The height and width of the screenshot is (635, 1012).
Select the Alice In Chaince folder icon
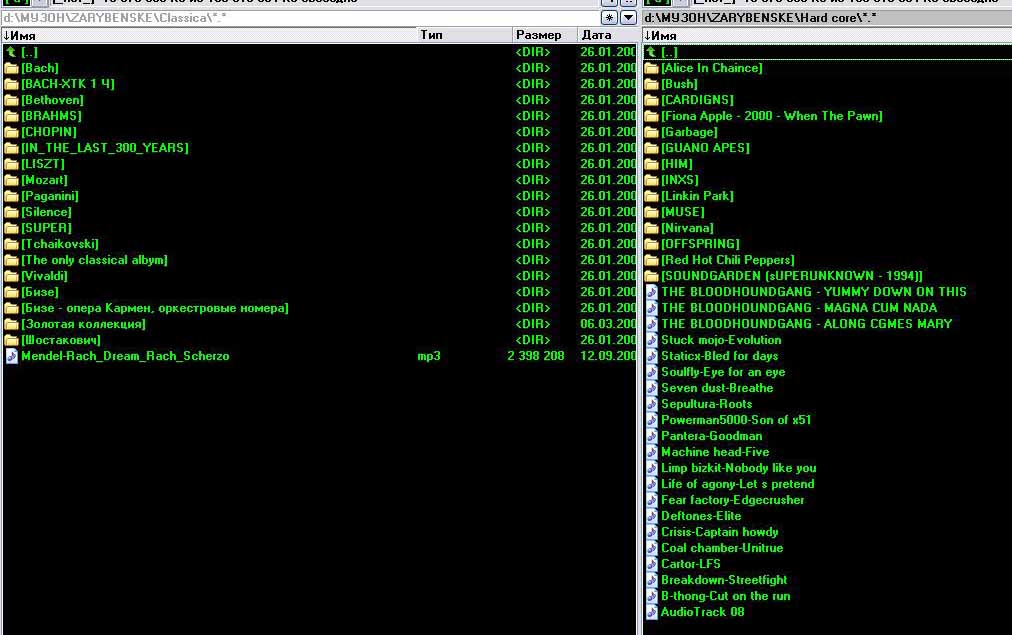tap(651, 68)
